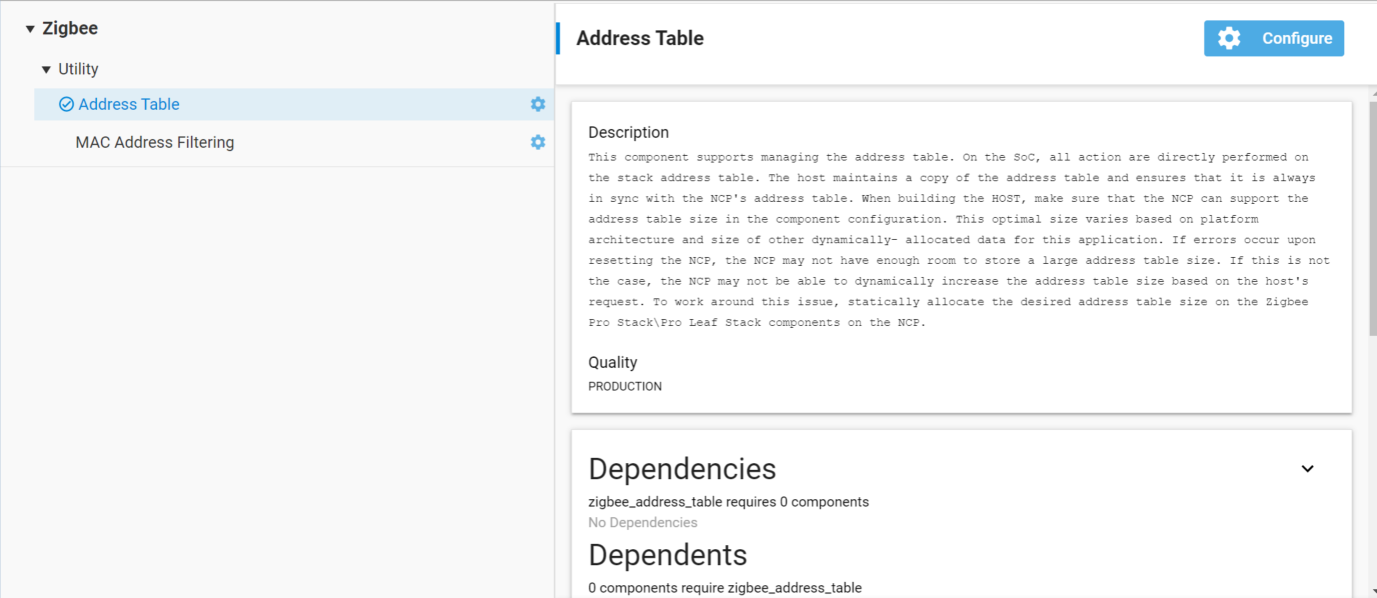Select Address Table in the component tree
The height and width of the screenshot is (598, 1377).
click(x=129, y=105)
